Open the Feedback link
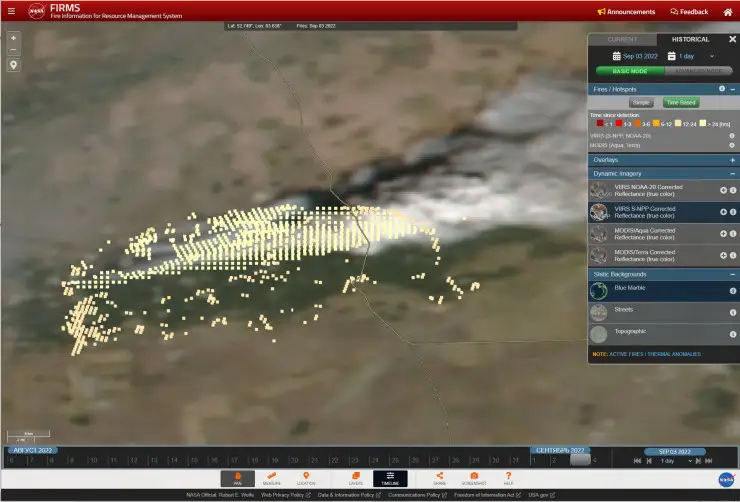740x502 pixels. point(688,12)
